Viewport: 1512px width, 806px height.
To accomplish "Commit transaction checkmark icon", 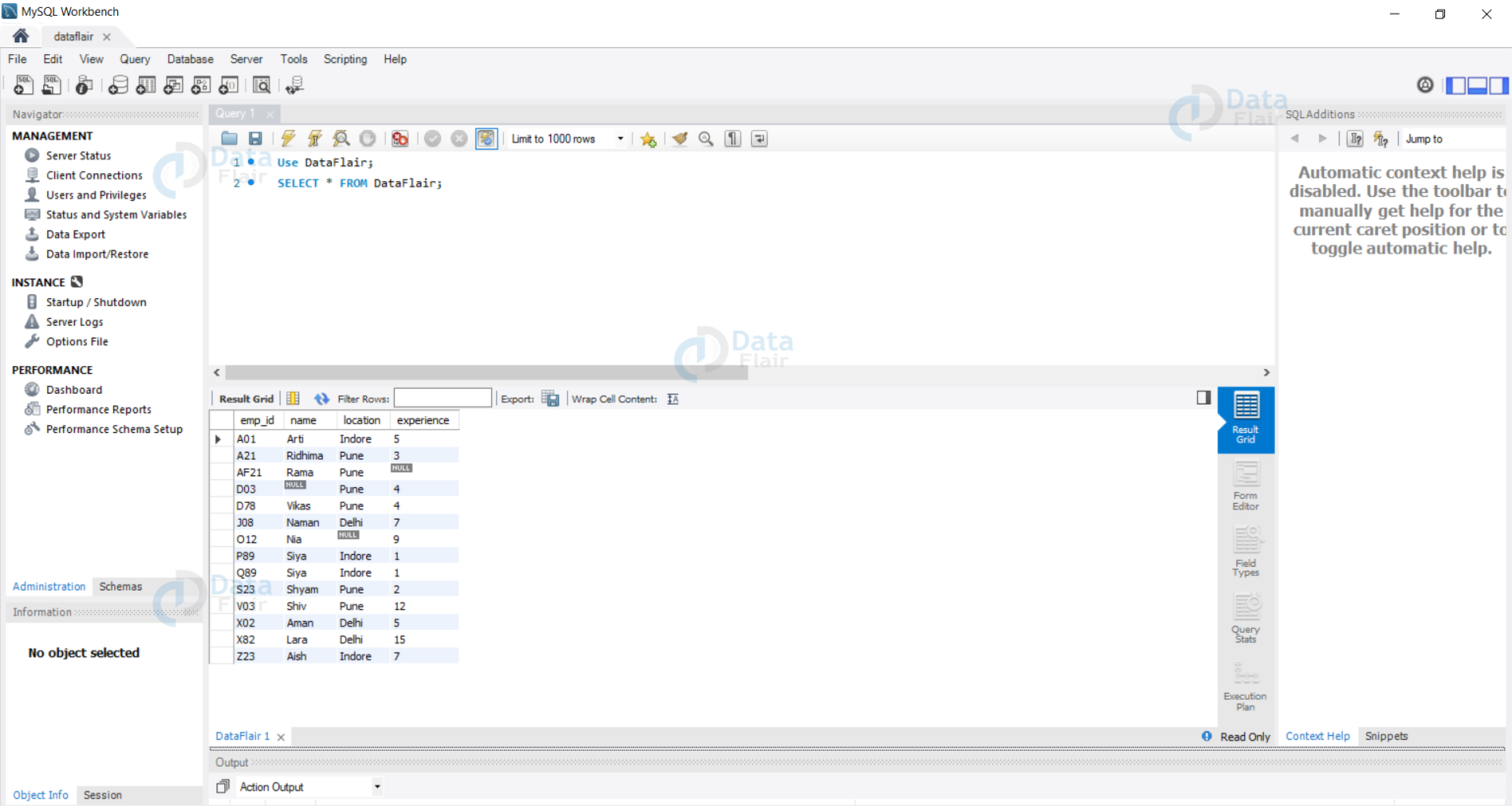I will tap(432, 139).
